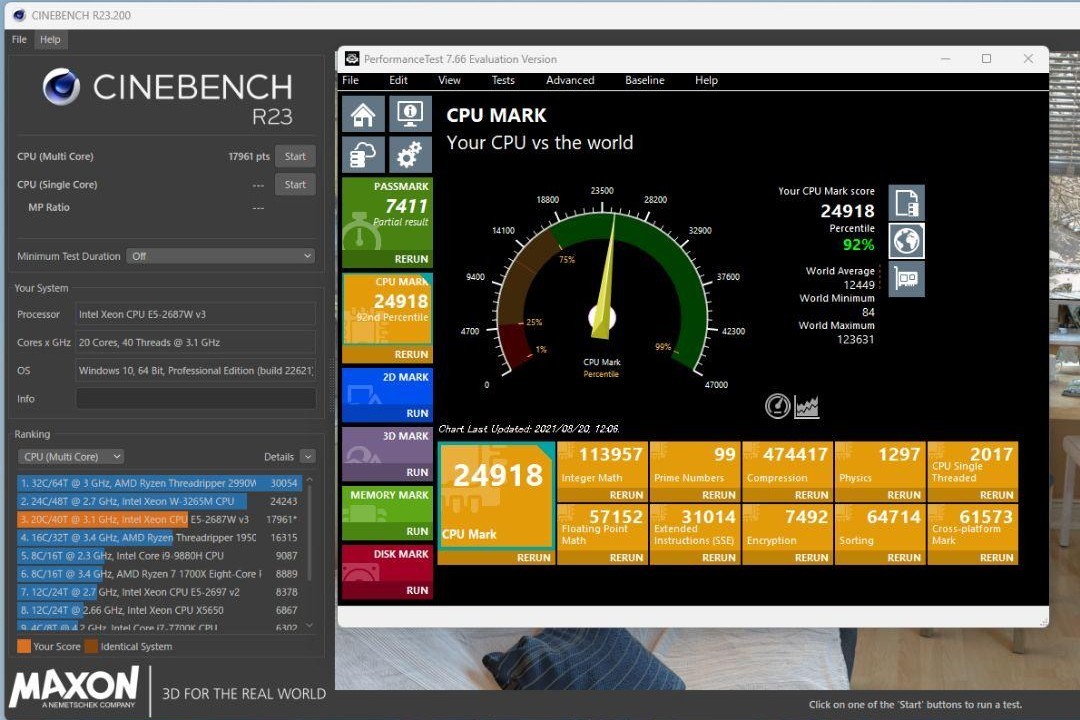Image resolution: width=1080 pixels, height=720 pixels.
Task: Rerun the Floating Point Math test
Action: pyautogui.click(x=626, y=557)
